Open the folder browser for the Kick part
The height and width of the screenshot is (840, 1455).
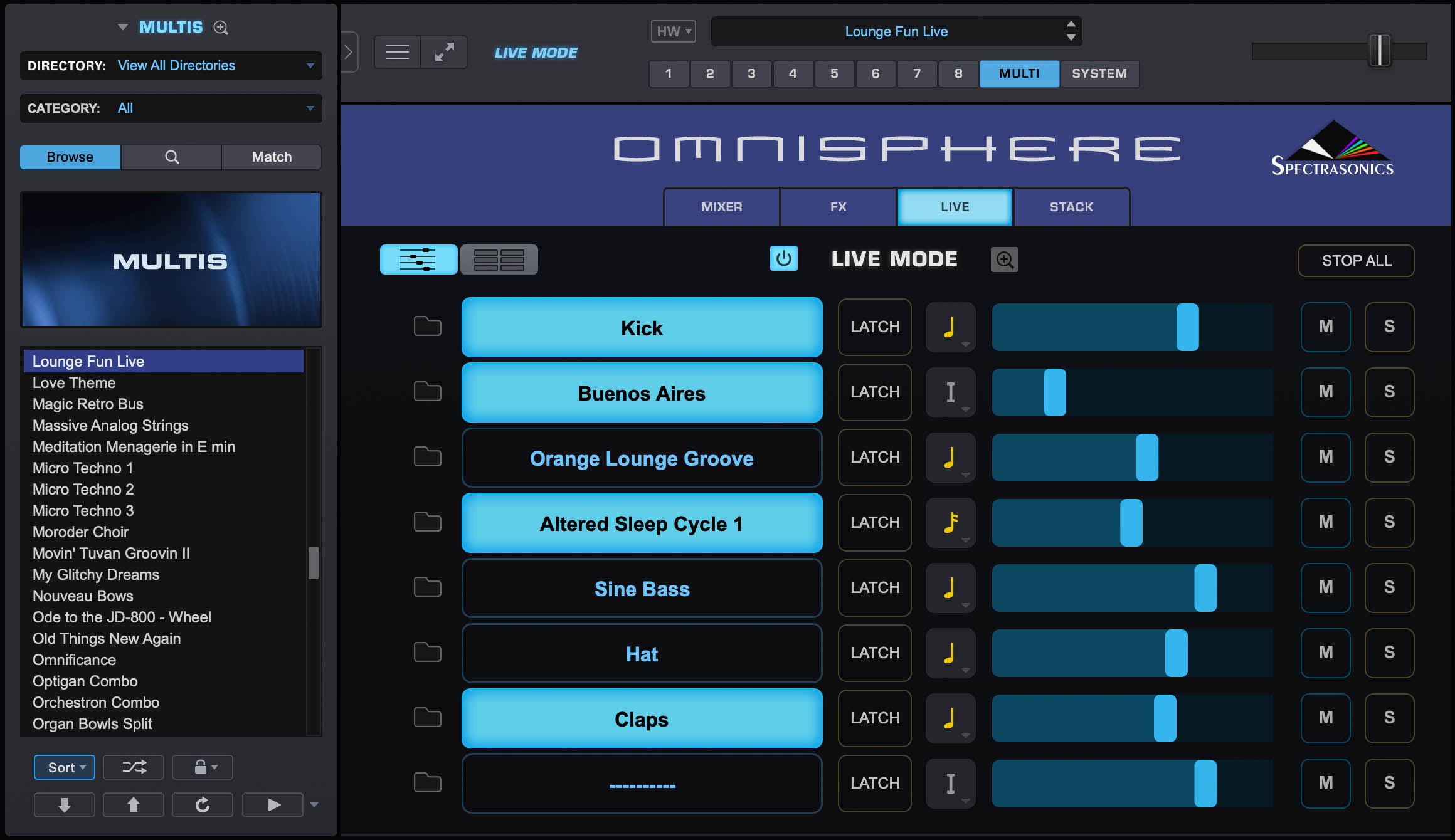tap(427, 327)
